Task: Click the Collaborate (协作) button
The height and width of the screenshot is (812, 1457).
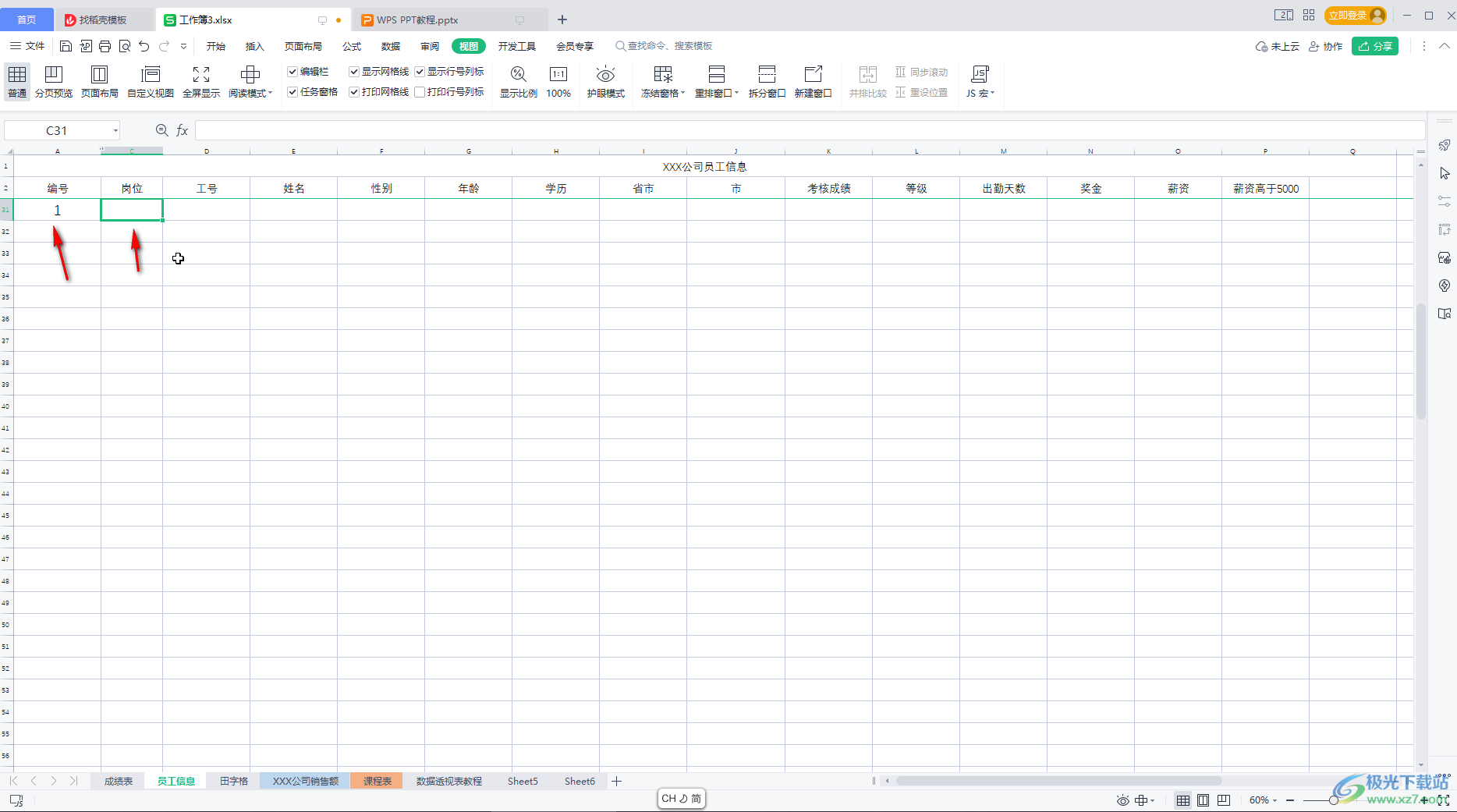Action: 1325,46
